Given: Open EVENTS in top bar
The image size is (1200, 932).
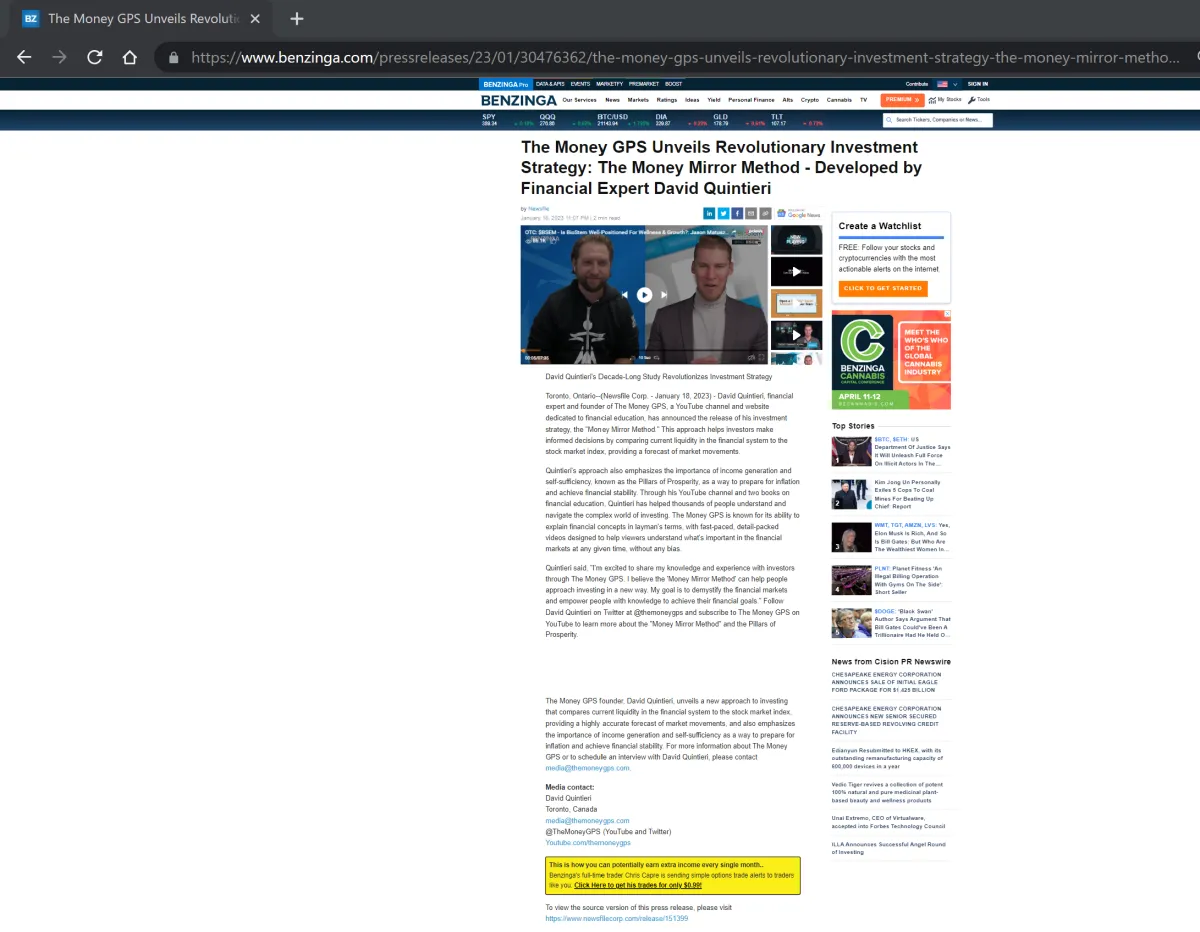Looking at the screenshot, I should (x=580, y=84).
